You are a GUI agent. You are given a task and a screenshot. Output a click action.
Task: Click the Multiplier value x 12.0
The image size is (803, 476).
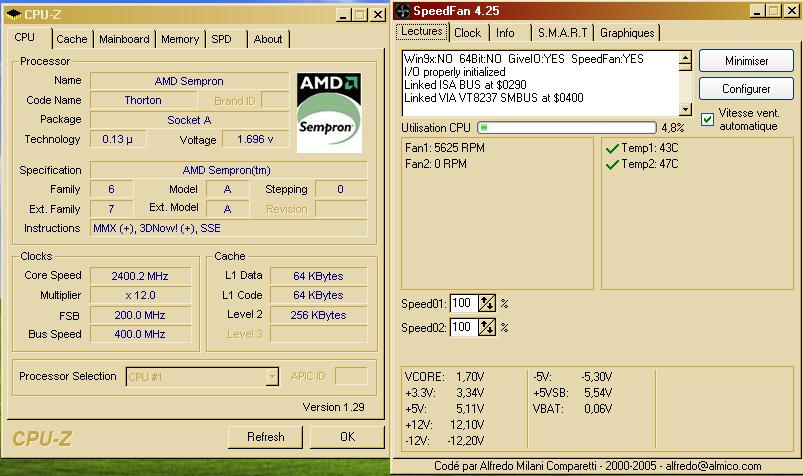[x=140, y=295]
